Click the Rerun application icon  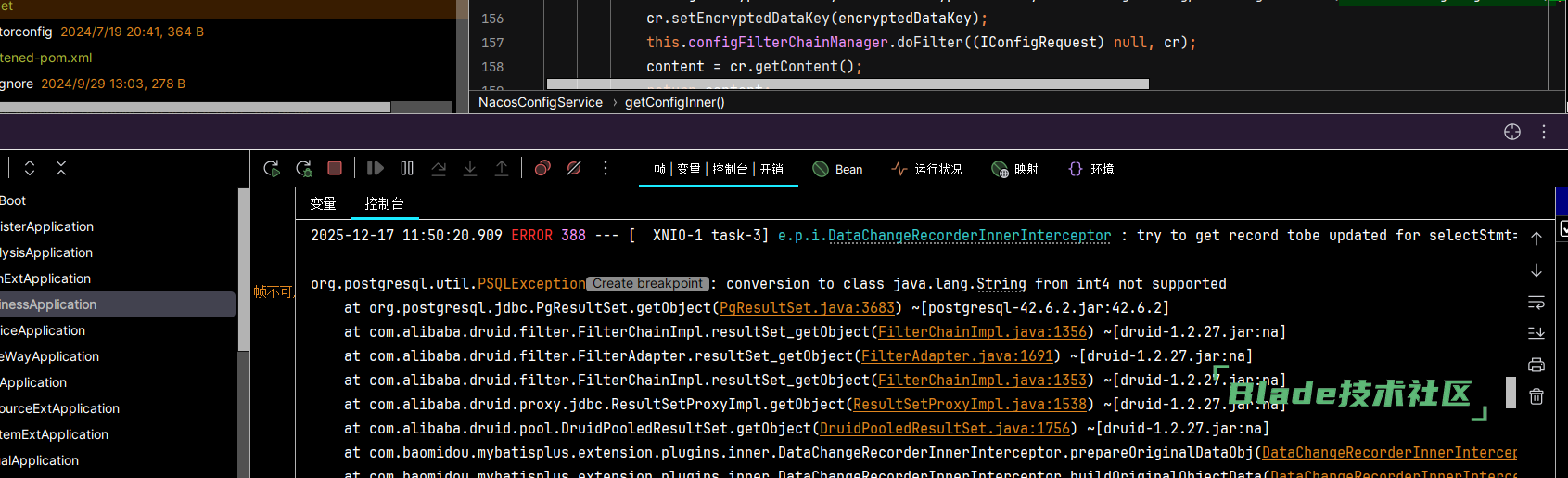click(272, 168)
